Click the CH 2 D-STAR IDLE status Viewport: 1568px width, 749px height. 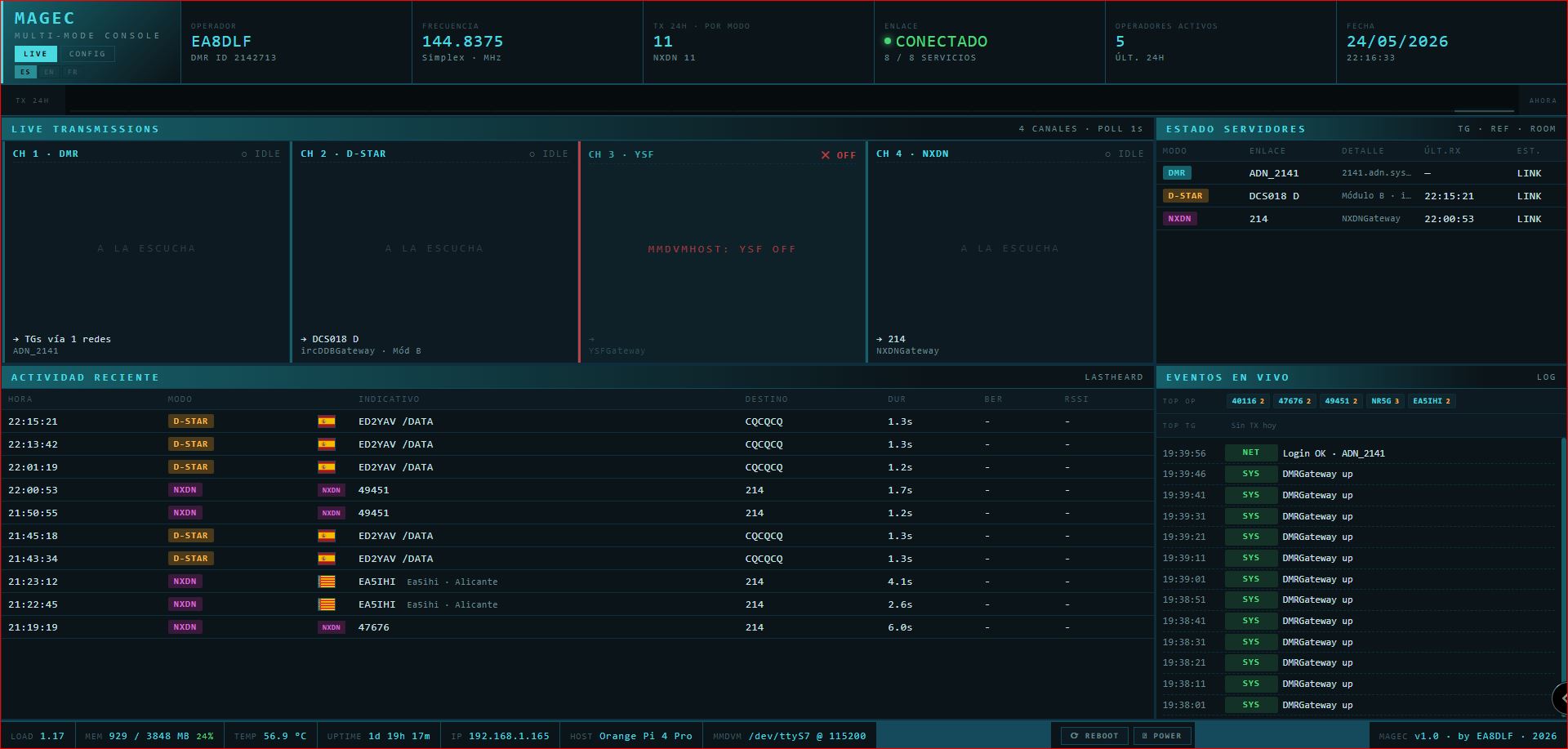pyautogui.click(x=549, y=154)
